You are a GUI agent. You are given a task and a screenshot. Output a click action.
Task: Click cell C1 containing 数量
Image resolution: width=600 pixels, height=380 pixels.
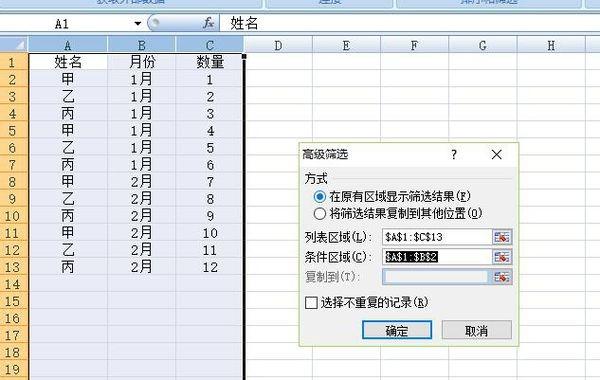pyautogui.click(x=210, y=62)
